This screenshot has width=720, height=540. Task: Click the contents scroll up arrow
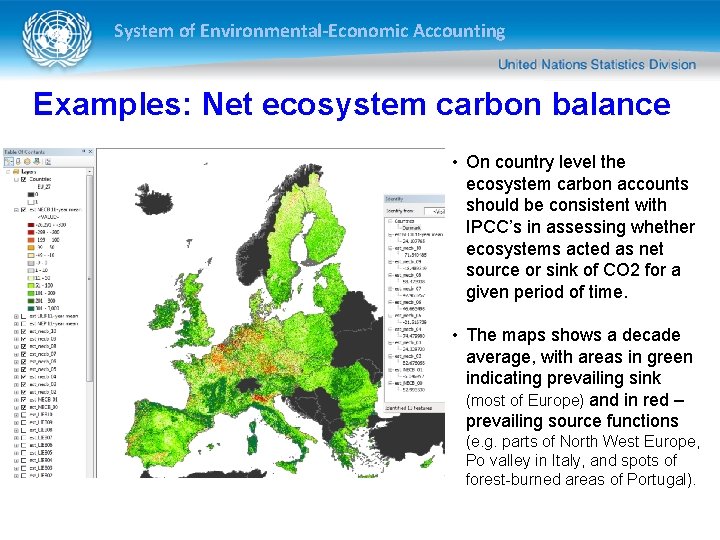[x=90, y=172]
